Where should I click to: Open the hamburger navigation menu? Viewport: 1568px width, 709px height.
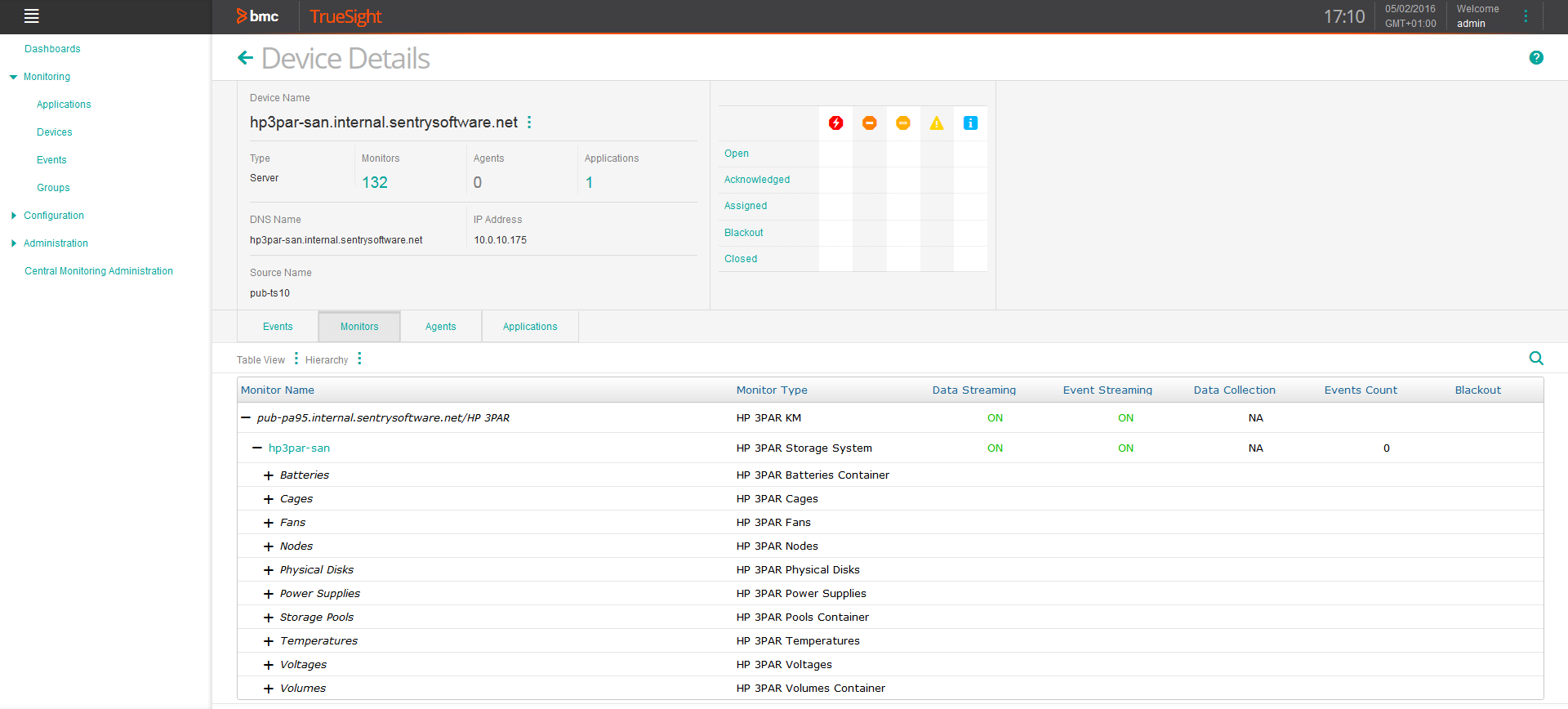(32, 16)
